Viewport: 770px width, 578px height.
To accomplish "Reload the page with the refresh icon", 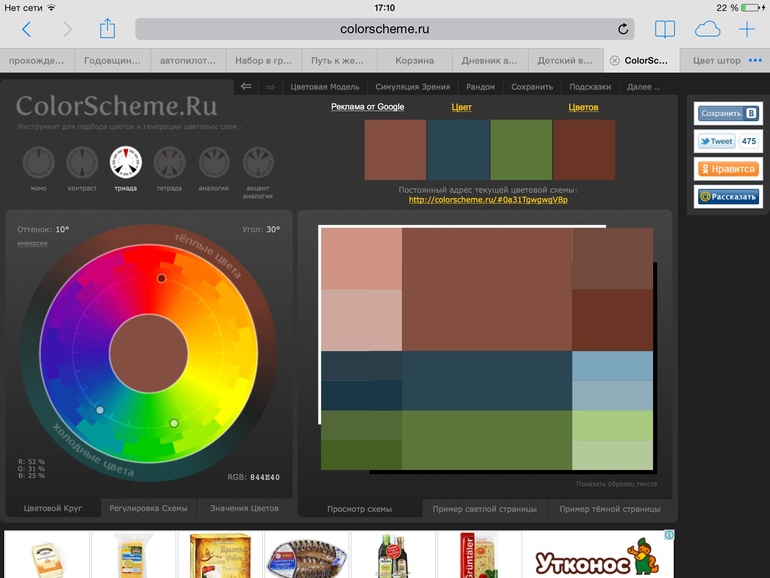I will [x=623, y=29].
